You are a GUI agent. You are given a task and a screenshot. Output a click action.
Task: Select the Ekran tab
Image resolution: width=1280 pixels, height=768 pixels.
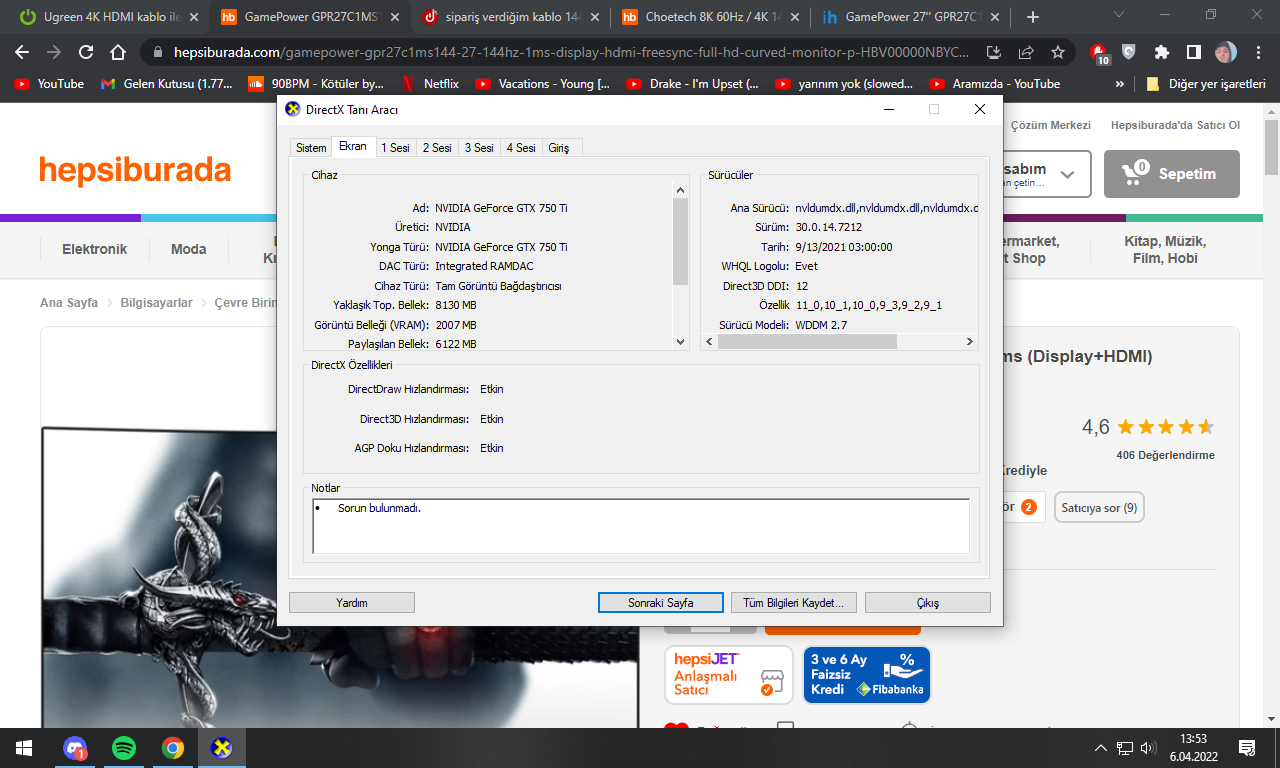(353, 147)
